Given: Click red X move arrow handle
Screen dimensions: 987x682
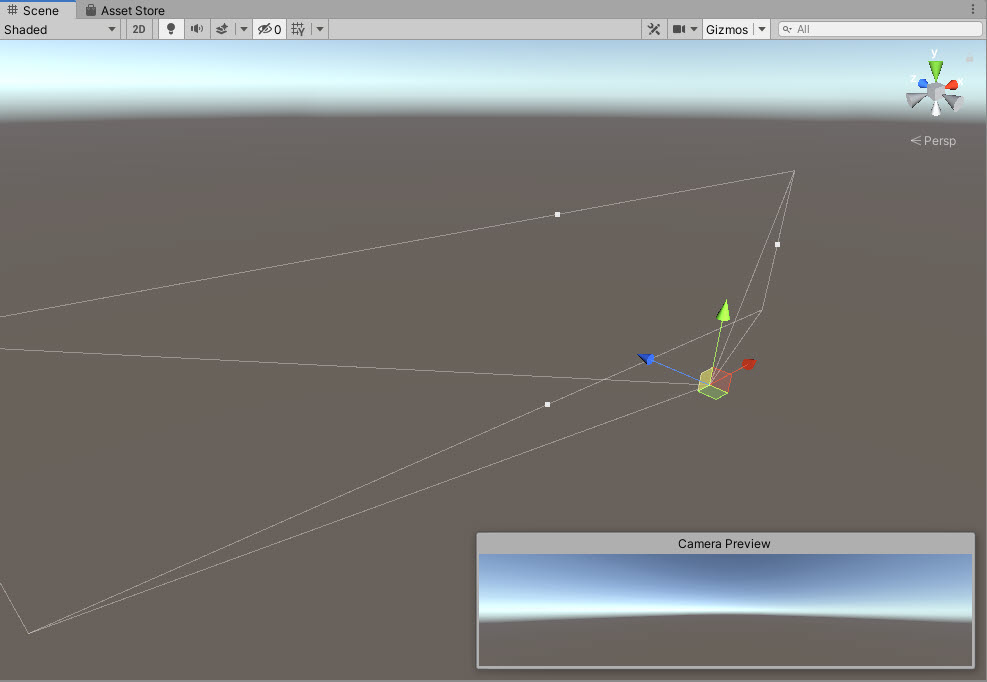Looking at the screenshot, I should tap(748, 364).
